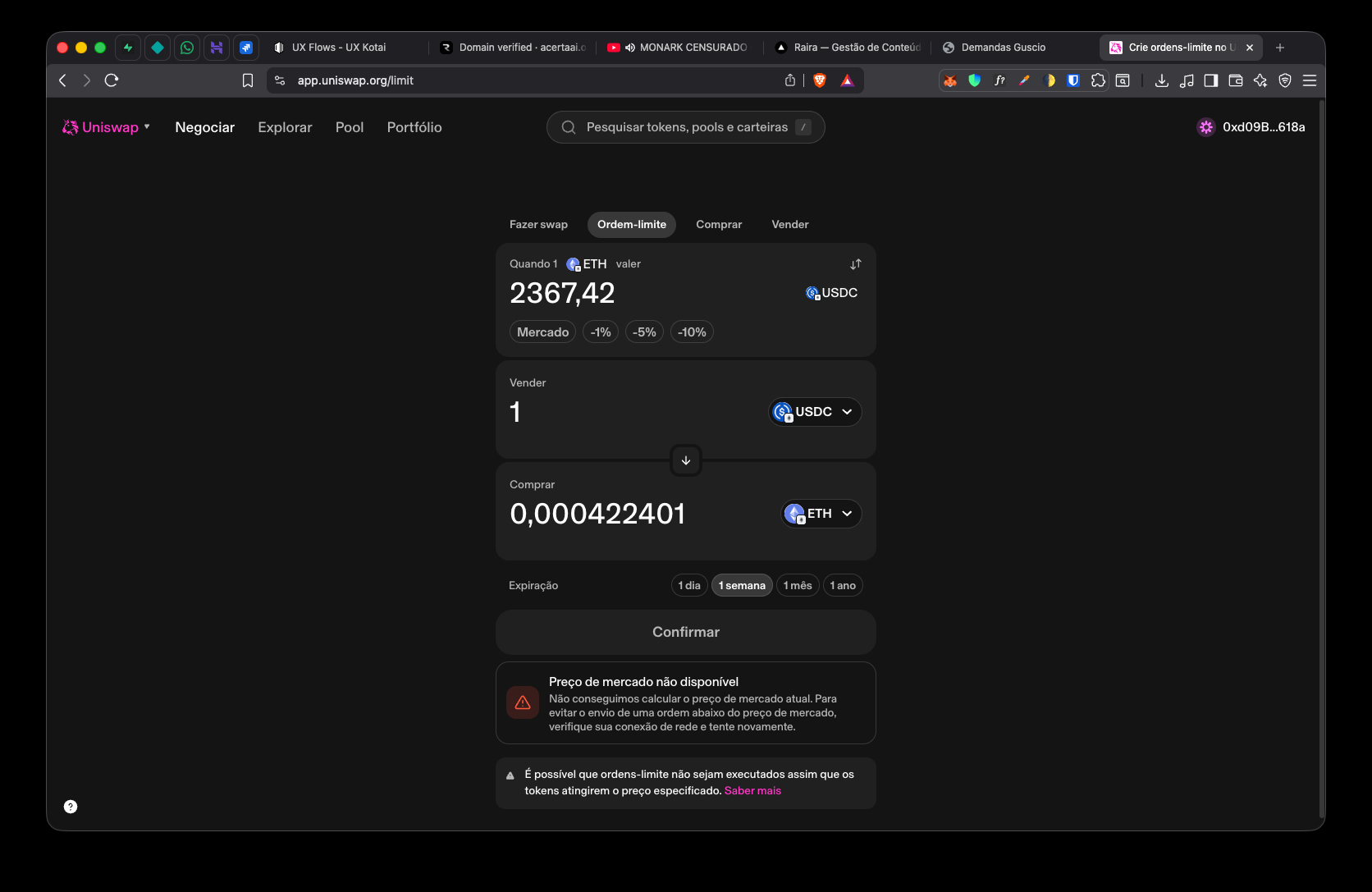
Task: Switch to UX Flows - UX Kotai tab
Action: (x=345, y=48)
